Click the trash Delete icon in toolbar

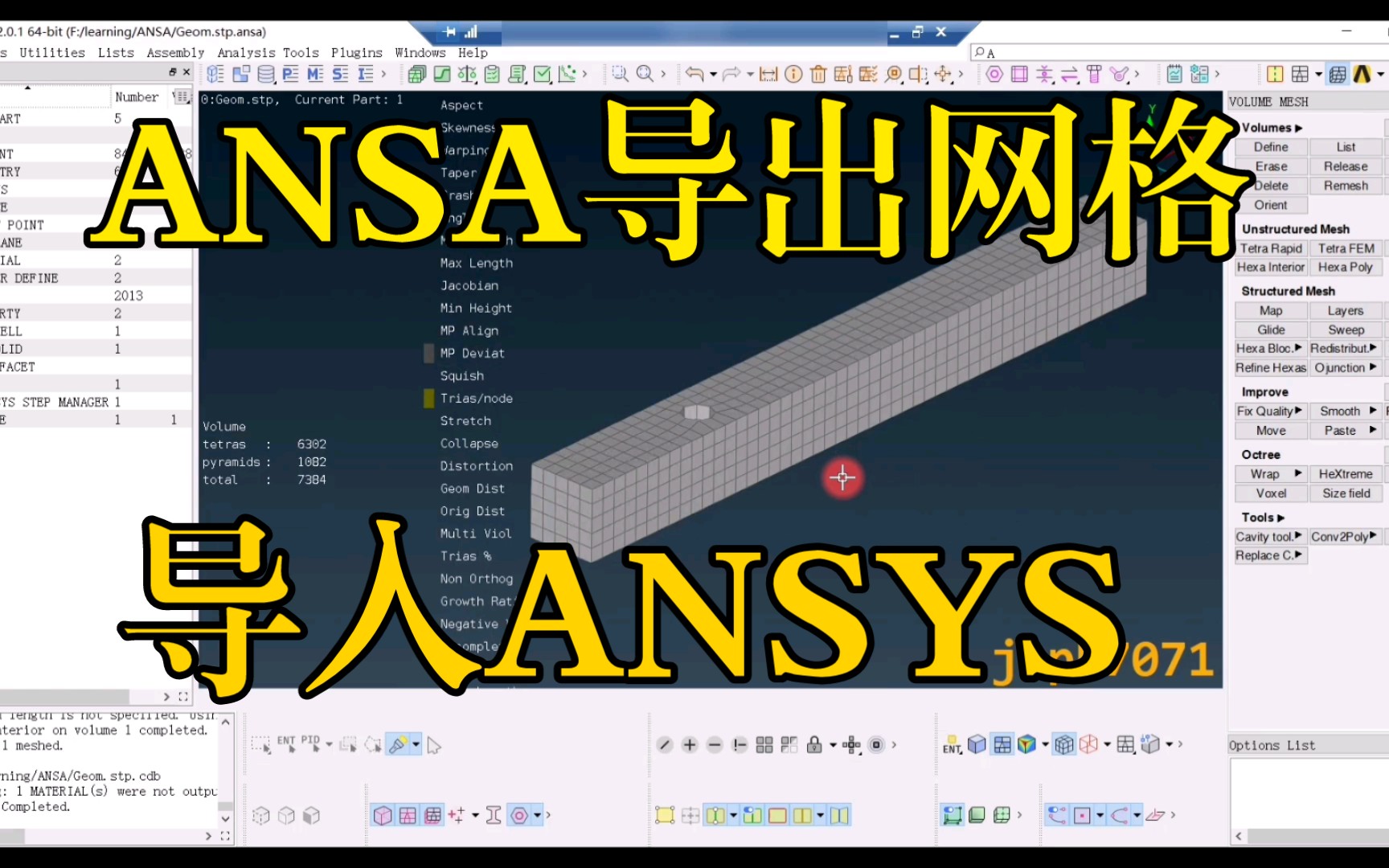click(x=818, y=75)
